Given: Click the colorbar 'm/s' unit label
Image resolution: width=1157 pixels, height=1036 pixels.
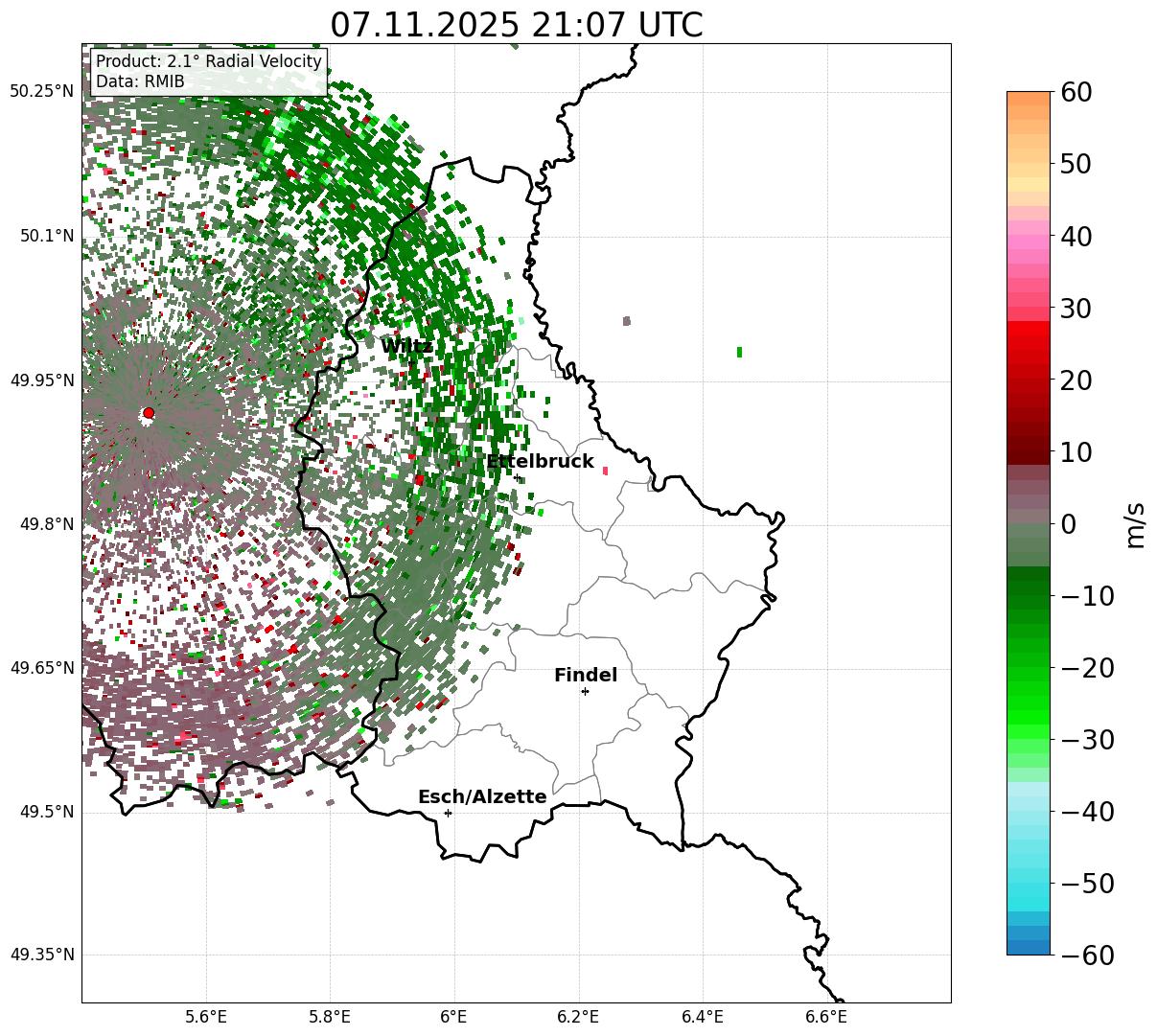Looking at the screenshot, I should point(1135,523).
